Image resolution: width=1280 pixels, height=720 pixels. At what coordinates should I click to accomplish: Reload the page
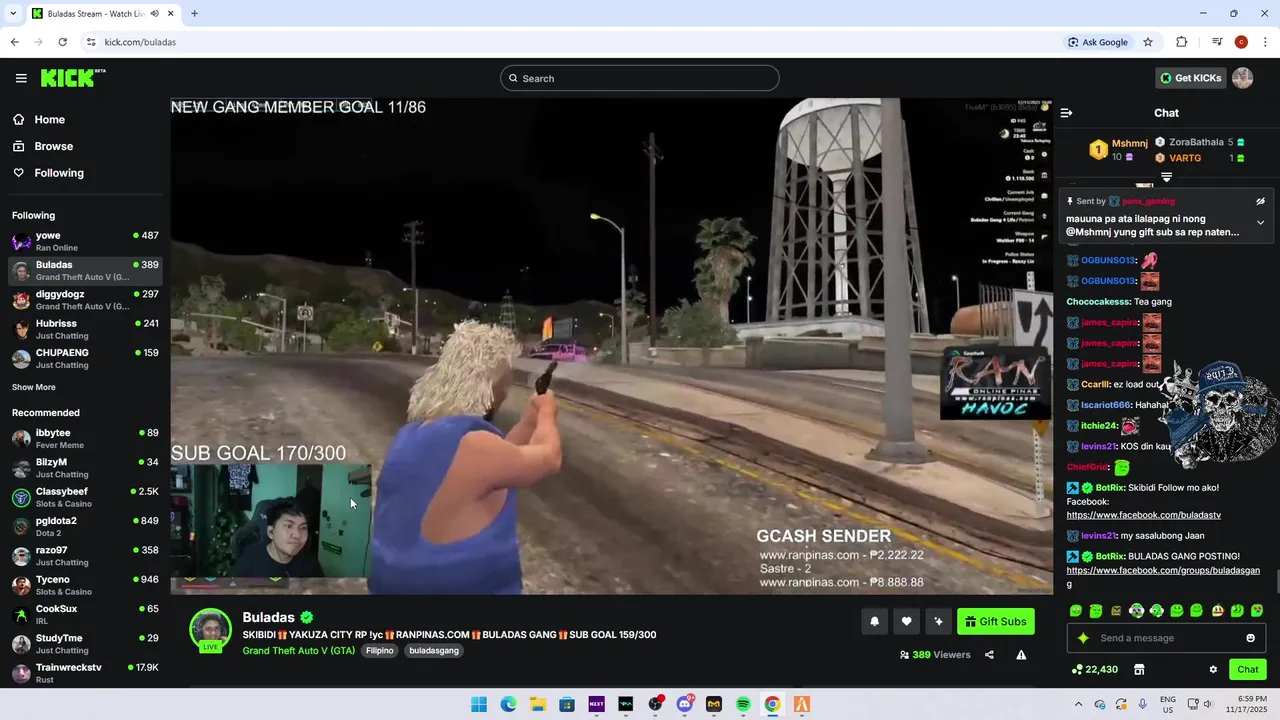(62, 42)
